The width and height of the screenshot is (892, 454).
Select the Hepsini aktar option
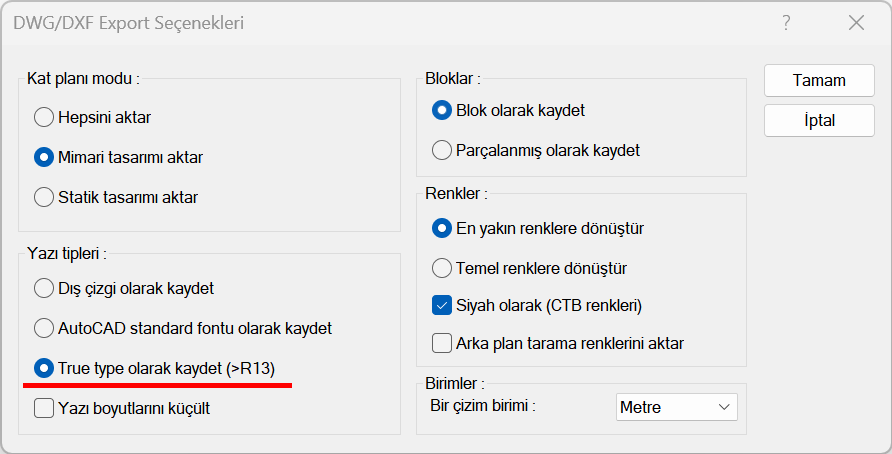pyautogui.click(x=44, y=117)
